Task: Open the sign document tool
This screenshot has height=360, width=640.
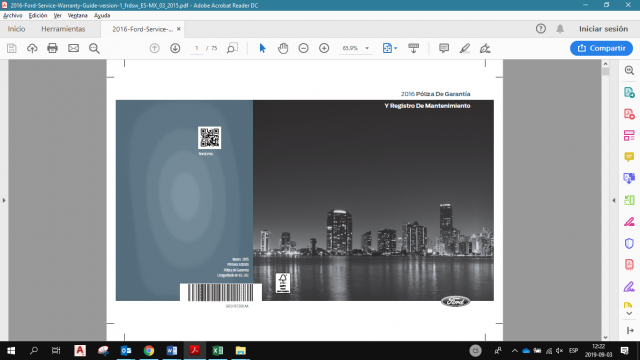Action: [x=485, y=48]
